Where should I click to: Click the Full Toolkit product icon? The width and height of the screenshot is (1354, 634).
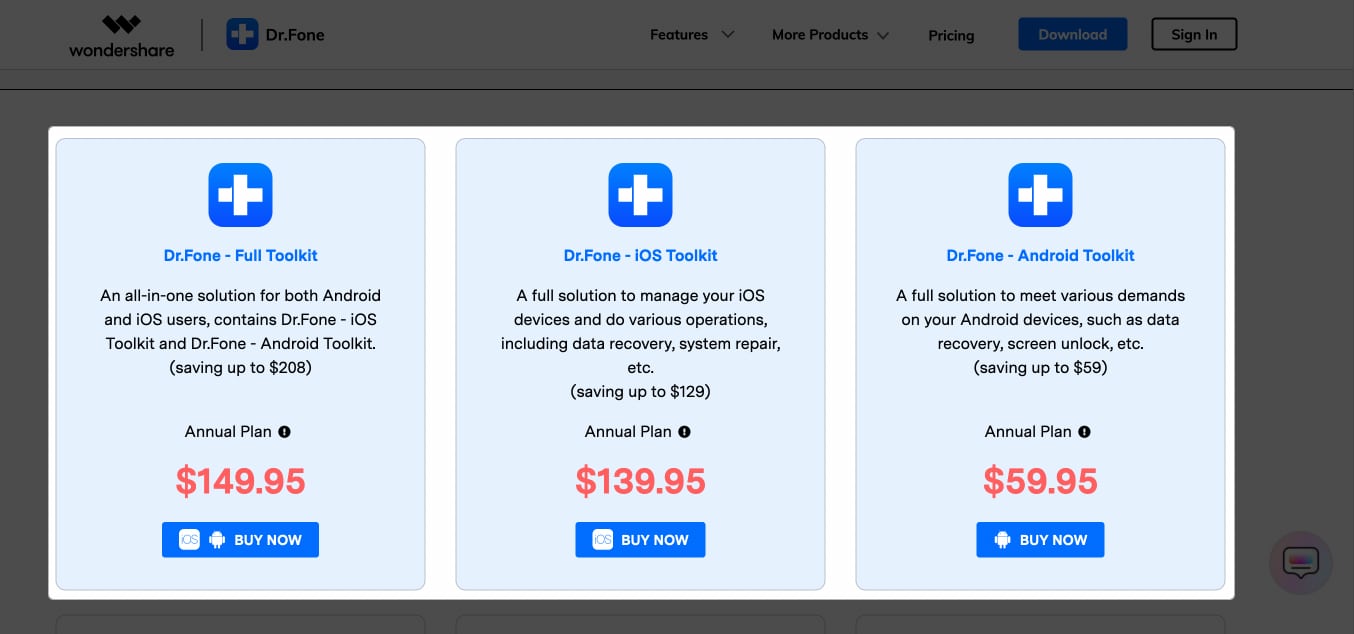tap(240, 195)
